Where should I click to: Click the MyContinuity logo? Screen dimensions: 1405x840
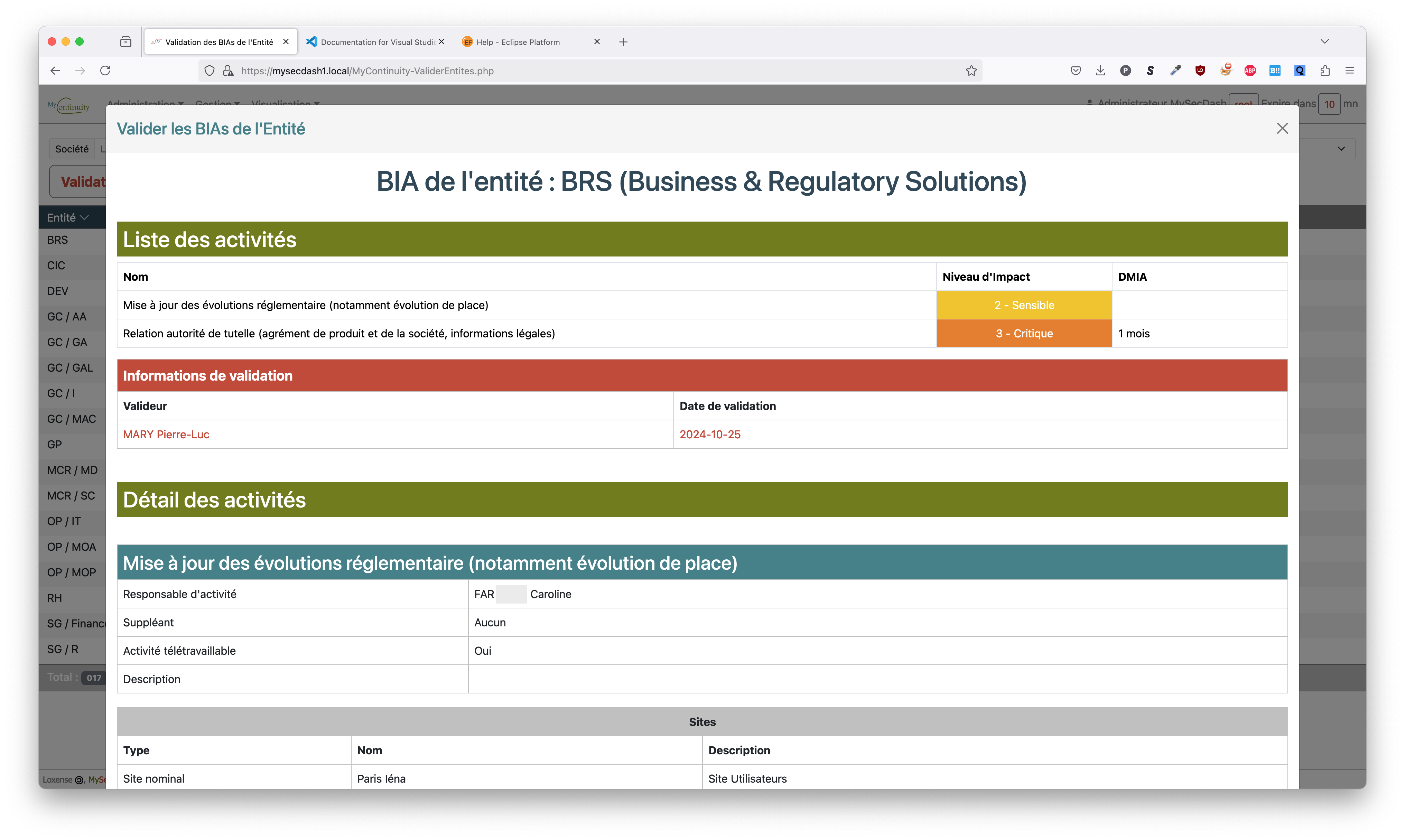point(69,105)
